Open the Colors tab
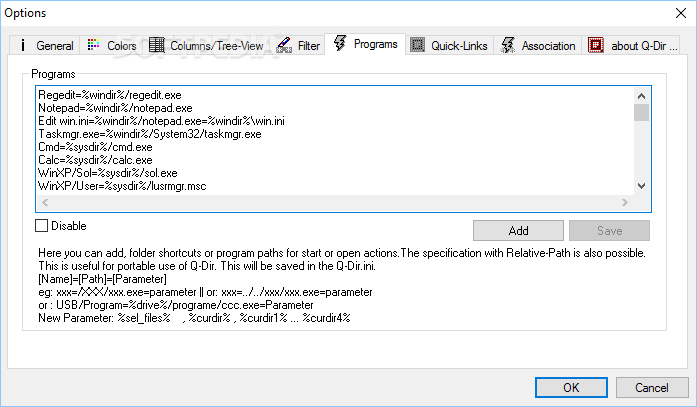697x407 pixels. click(112, 45)
